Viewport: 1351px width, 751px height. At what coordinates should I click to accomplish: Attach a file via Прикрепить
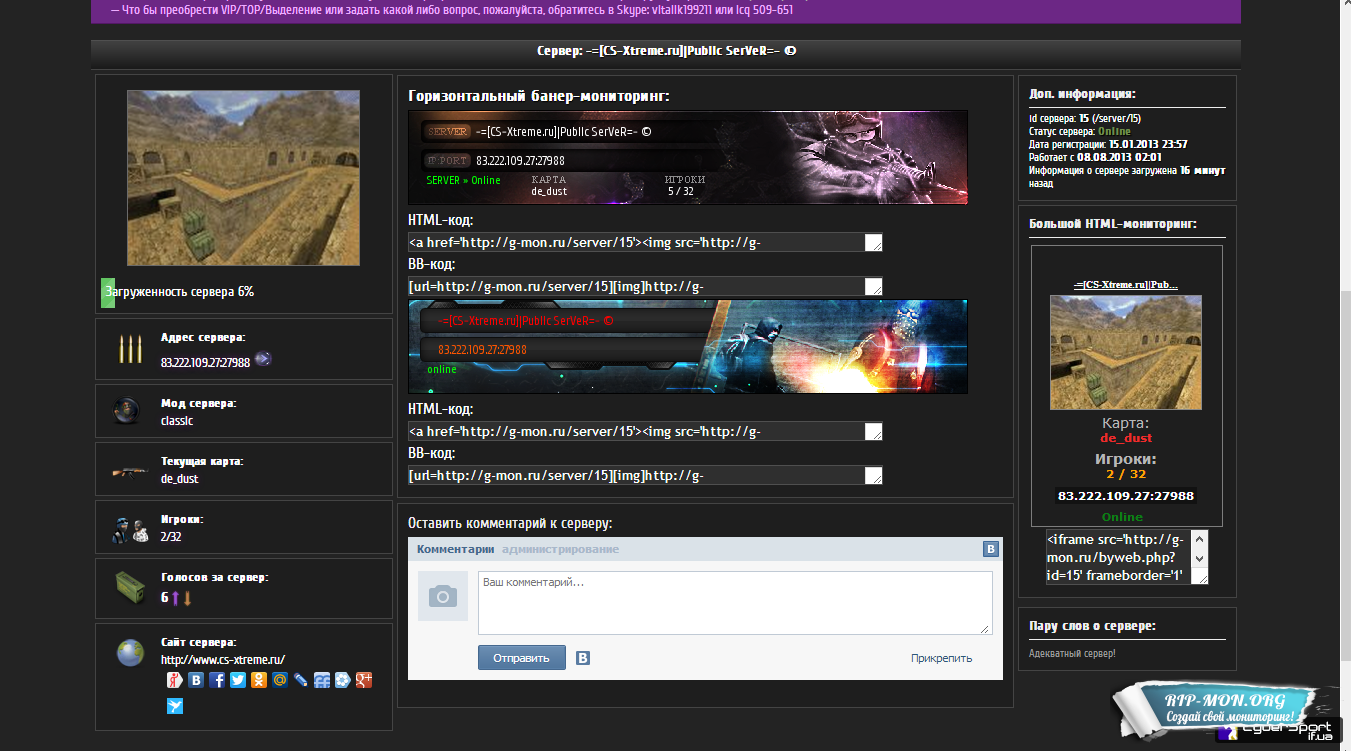click(941, 658)
